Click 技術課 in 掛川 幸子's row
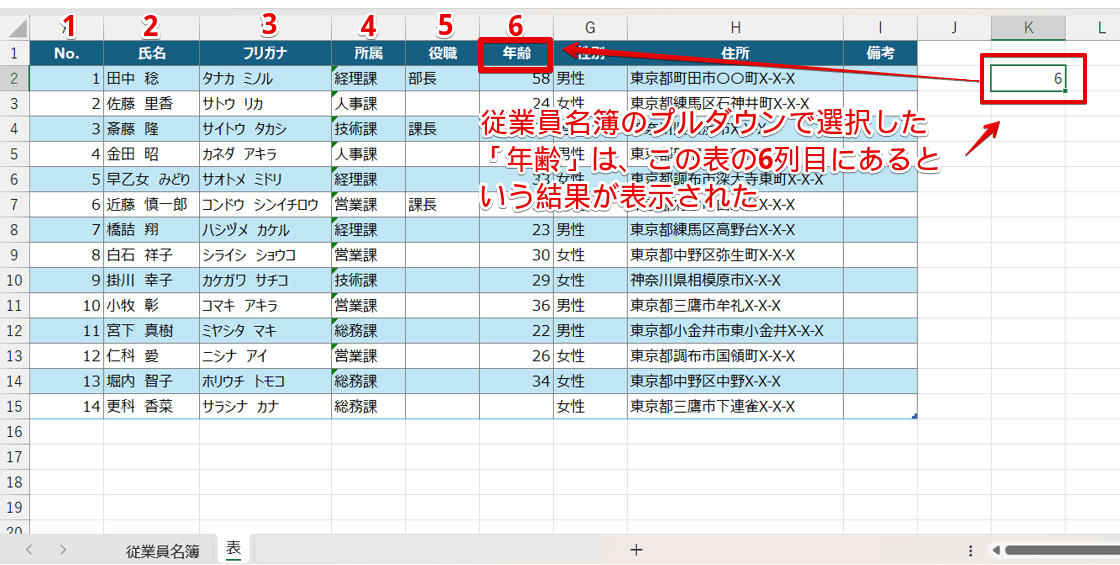The height and width of the screenshot is (565, 1120). [369, 280]
